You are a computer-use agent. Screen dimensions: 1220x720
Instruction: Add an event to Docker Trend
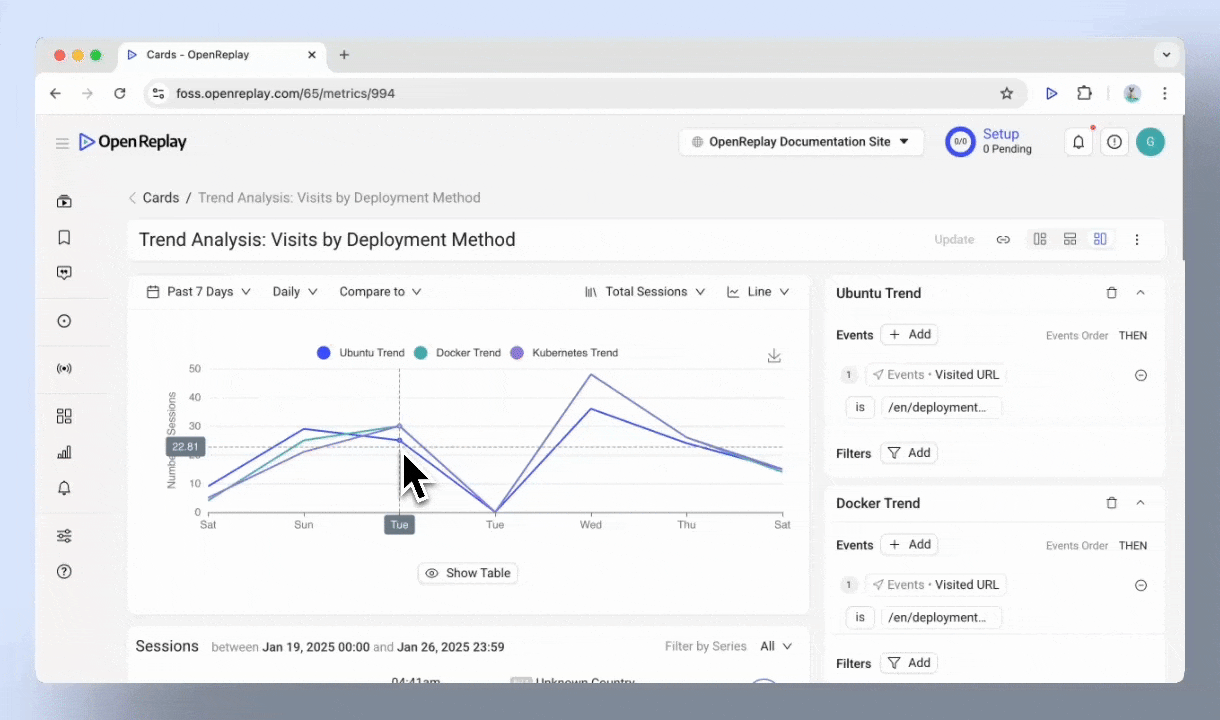point(909,545)
